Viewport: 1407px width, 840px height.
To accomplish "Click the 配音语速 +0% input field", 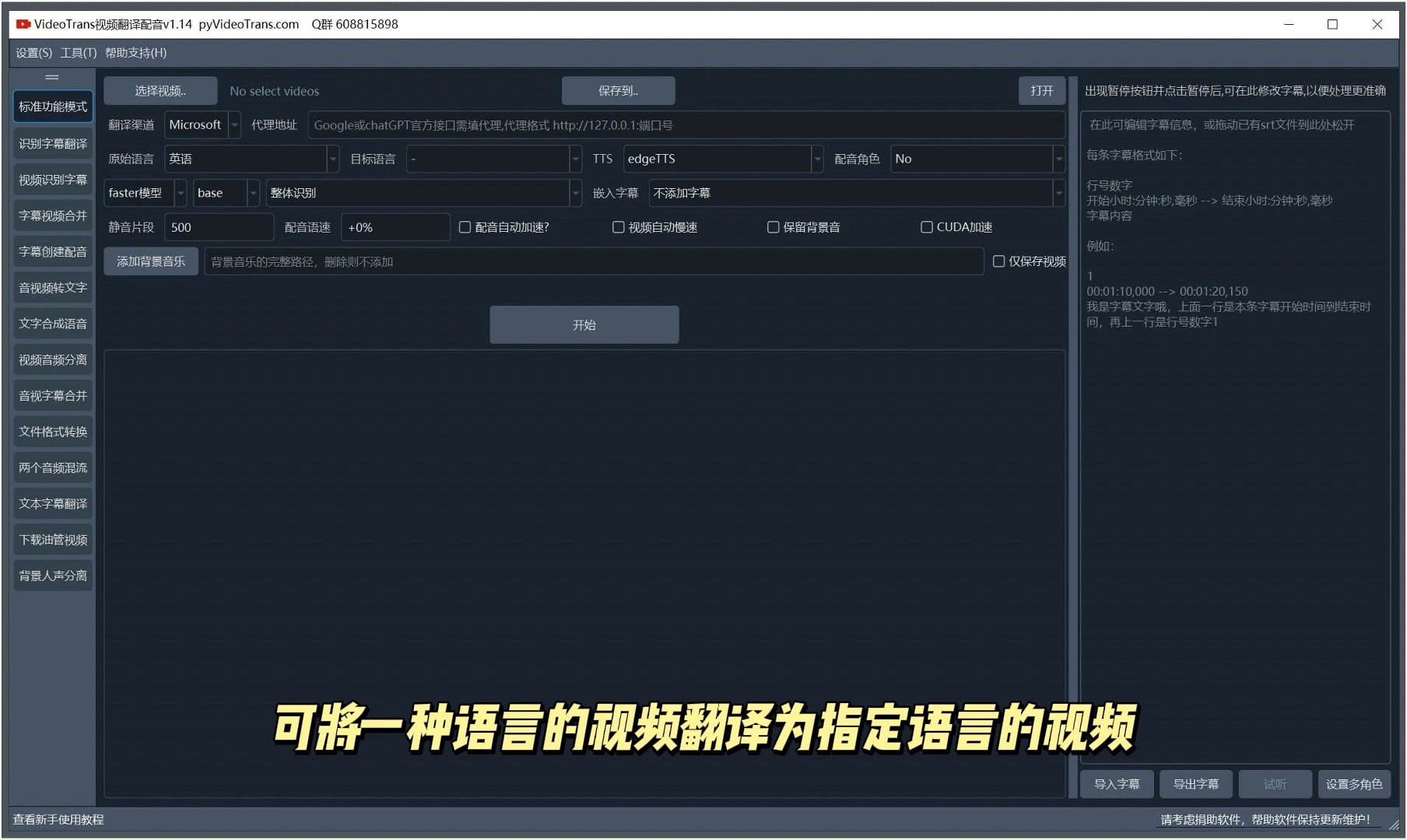I will [395, 227].
